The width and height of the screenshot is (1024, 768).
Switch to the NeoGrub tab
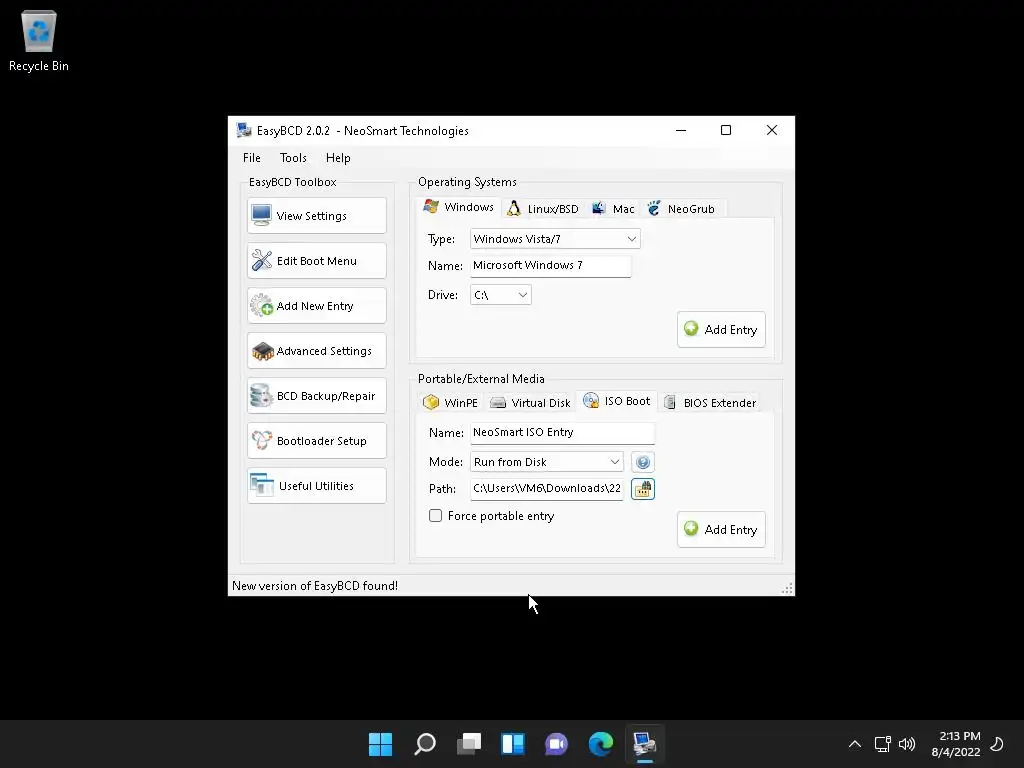[x=682, y=209]
